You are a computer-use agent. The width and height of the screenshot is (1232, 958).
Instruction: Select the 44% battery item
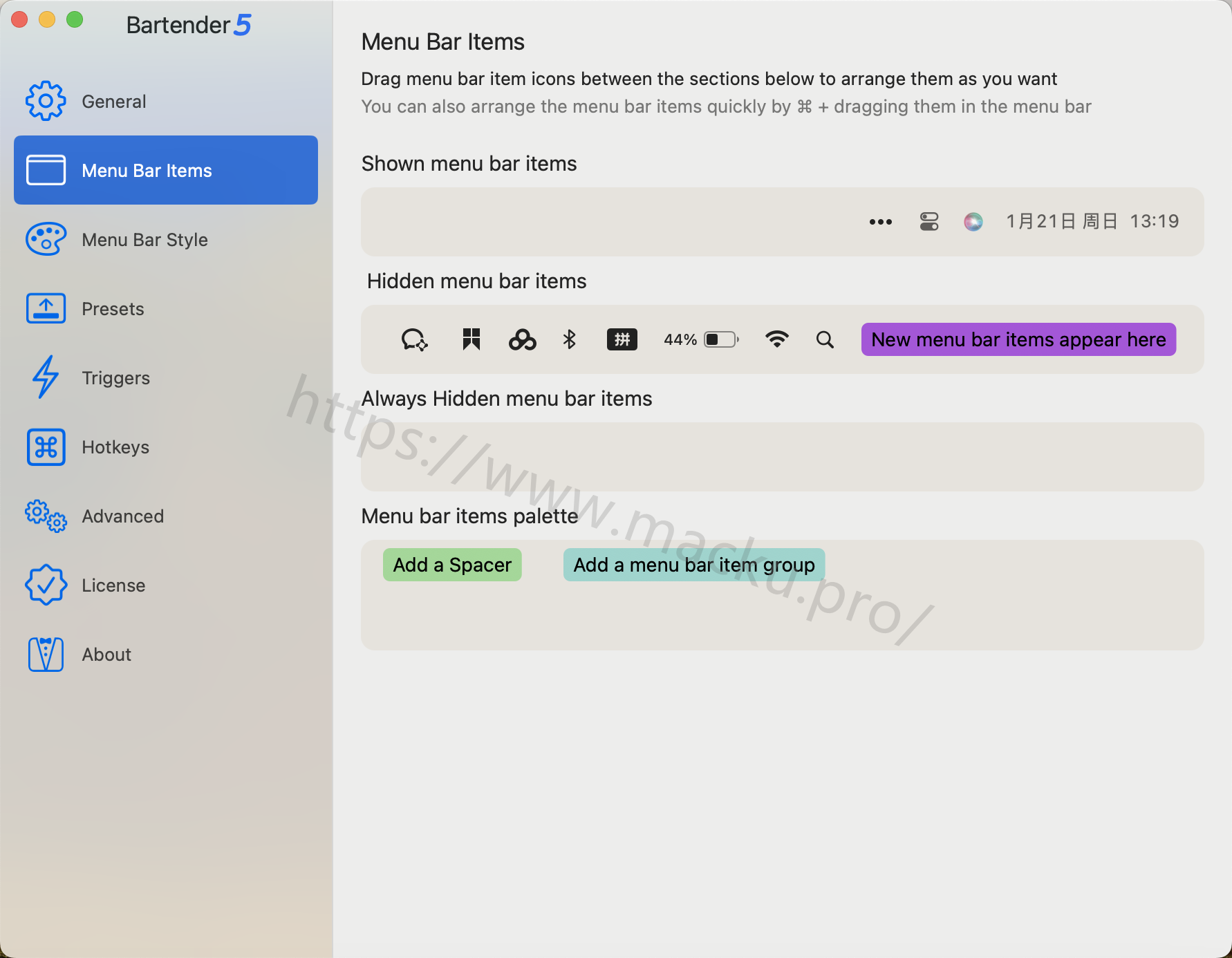tap(701, 339)
